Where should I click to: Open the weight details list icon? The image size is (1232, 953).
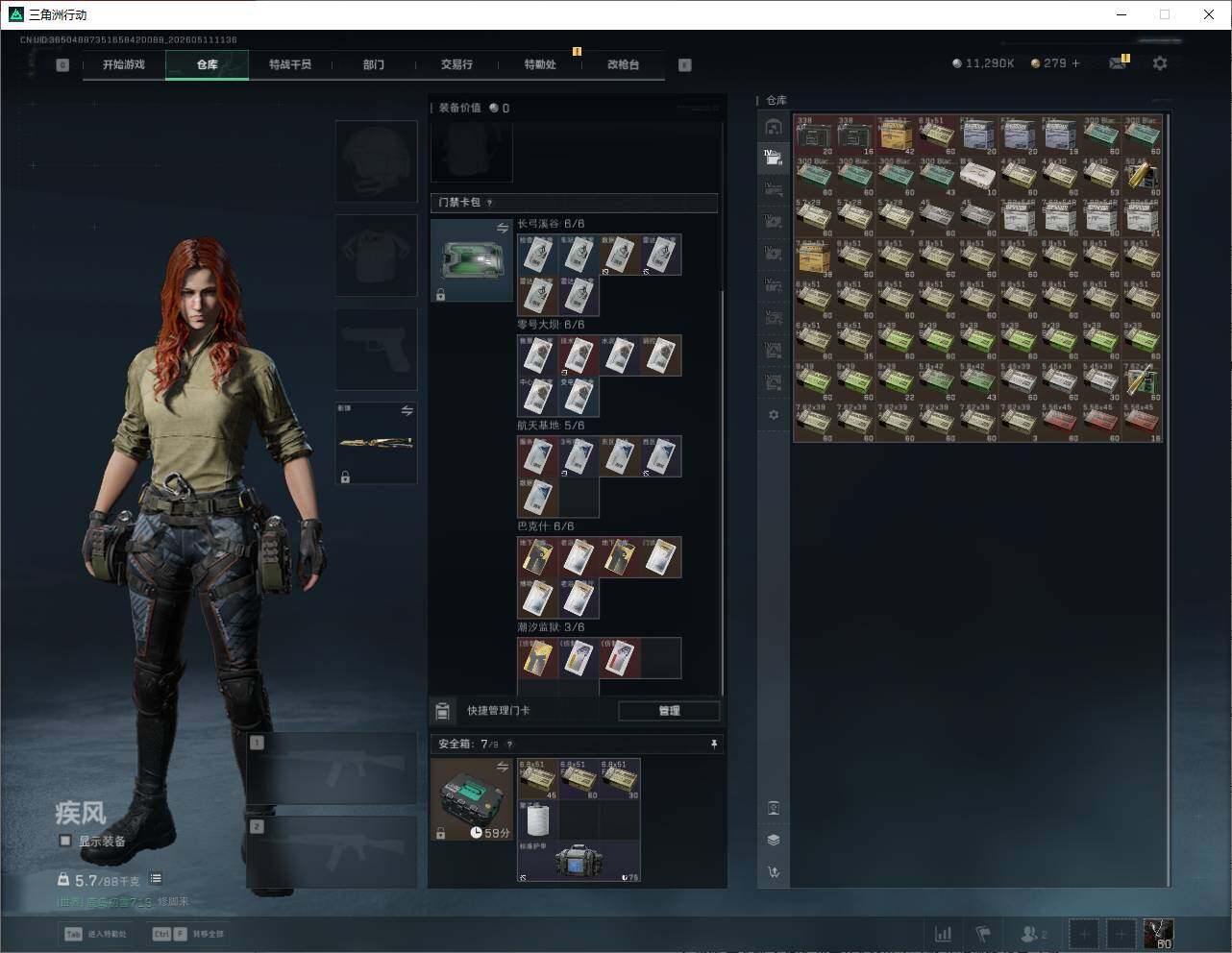[156, 879]
